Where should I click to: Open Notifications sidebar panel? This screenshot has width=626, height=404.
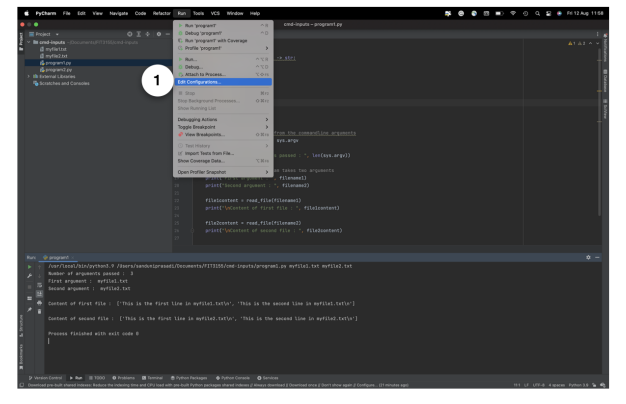coord(605,48)
